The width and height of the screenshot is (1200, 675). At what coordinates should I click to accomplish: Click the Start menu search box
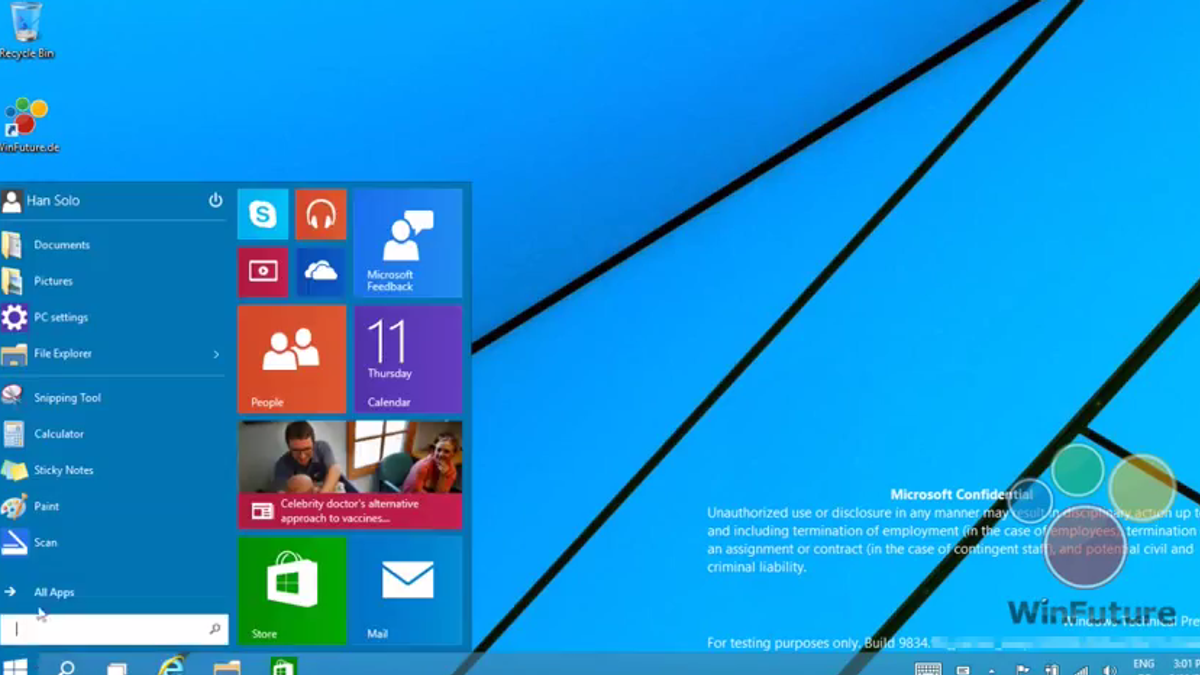pyautogui.click(x=114, y=629)
